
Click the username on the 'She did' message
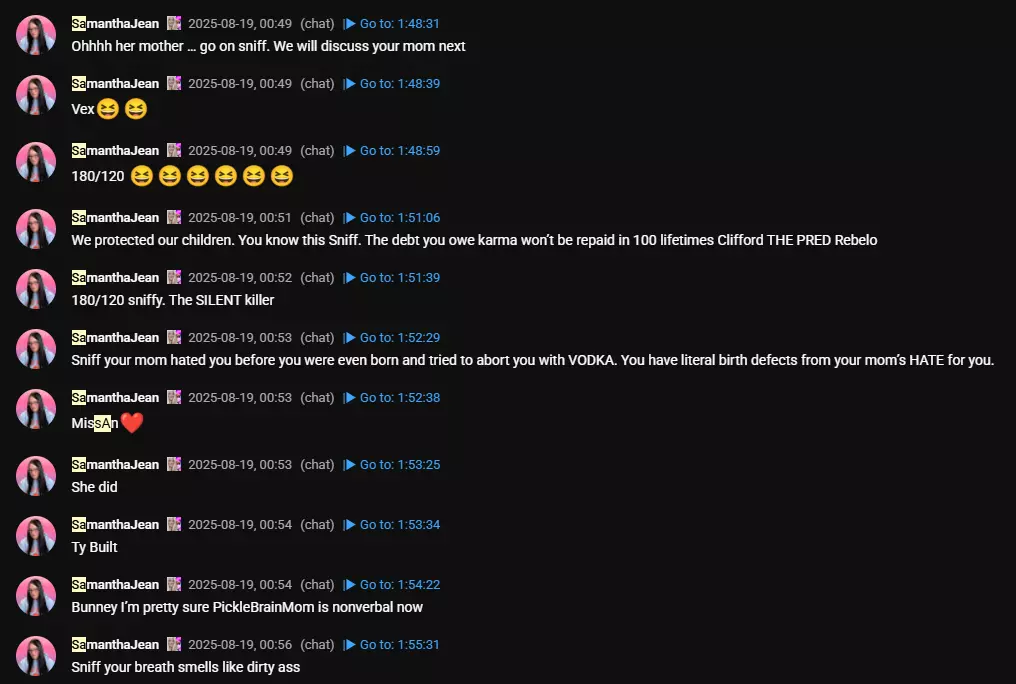pos(115,464)
